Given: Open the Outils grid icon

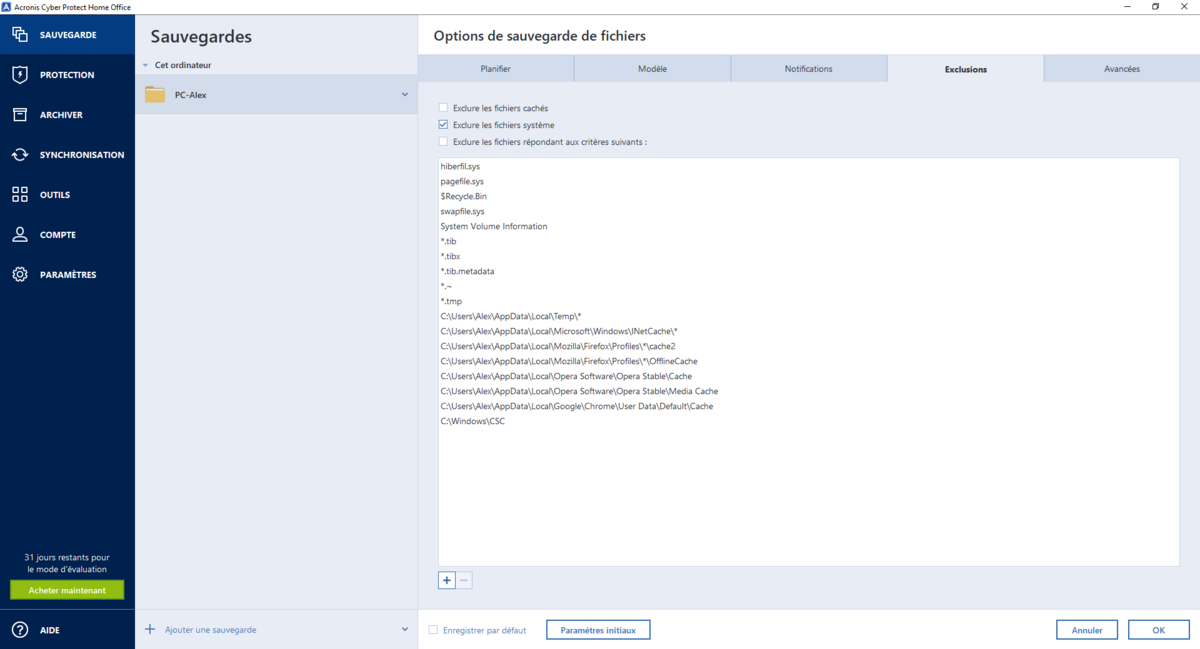Looking at the screenshot, I should 20,195.
